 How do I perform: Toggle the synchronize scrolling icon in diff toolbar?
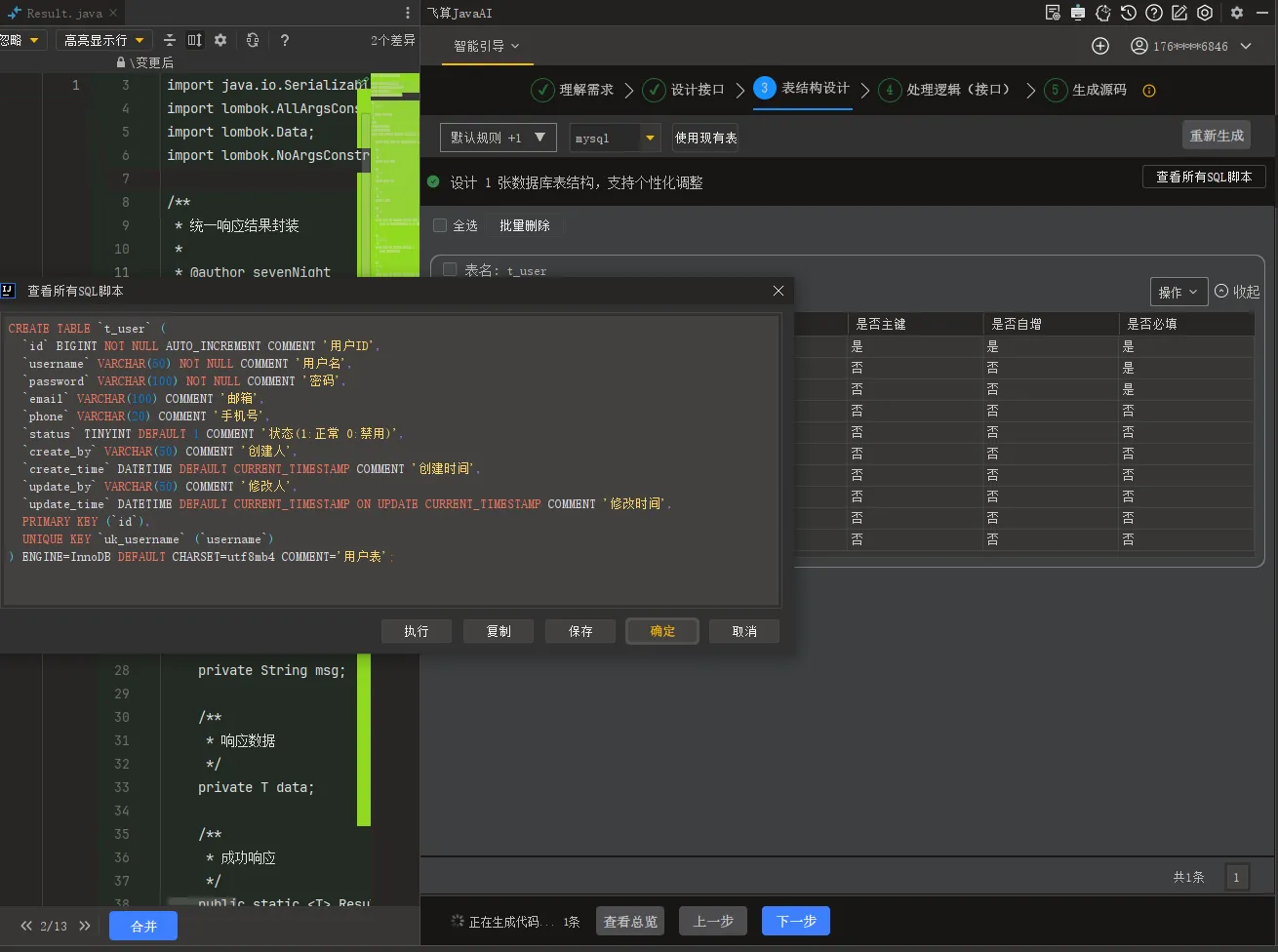pos(195,40)
